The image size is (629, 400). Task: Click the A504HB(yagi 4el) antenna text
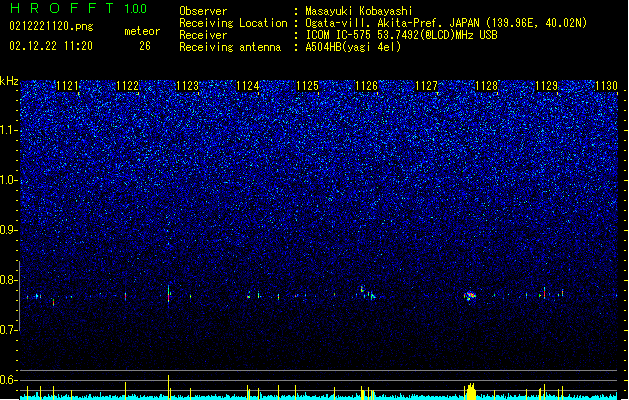pos(353,47)
